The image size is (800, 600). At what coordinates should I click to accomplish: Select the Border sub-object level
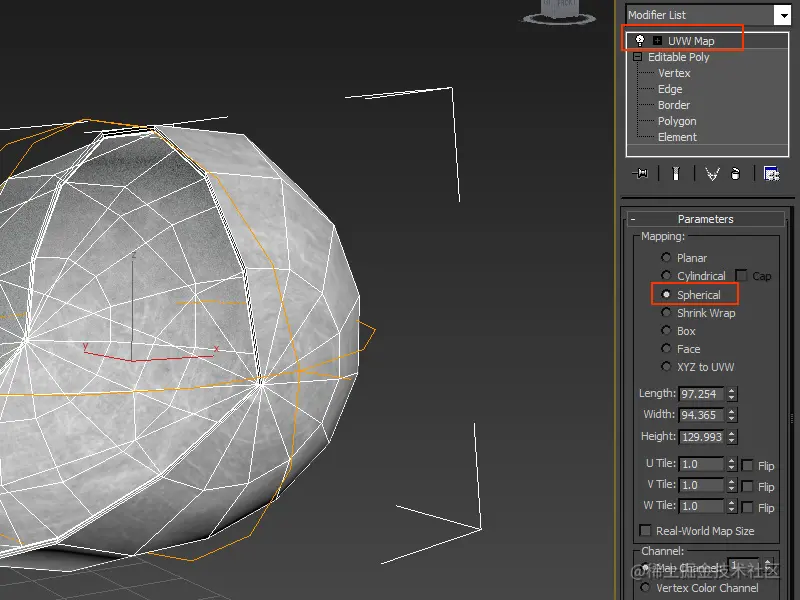[x=673, y=105]
